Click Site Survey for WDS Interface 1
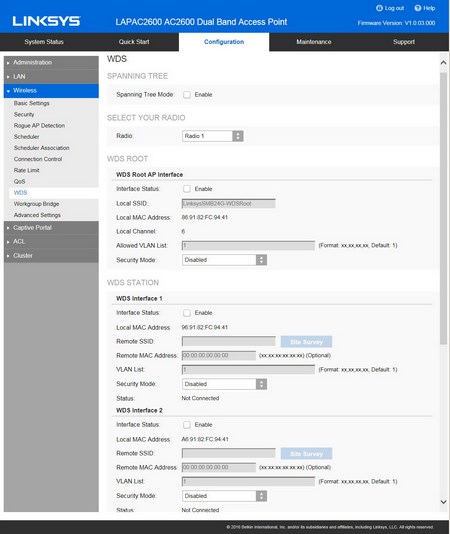450x534 pixels. [306, 342]
